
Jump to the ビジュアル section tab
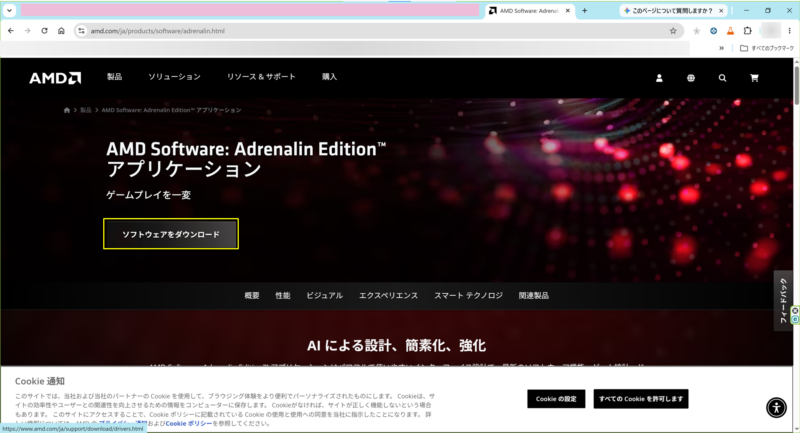click(x=324, y=295)
